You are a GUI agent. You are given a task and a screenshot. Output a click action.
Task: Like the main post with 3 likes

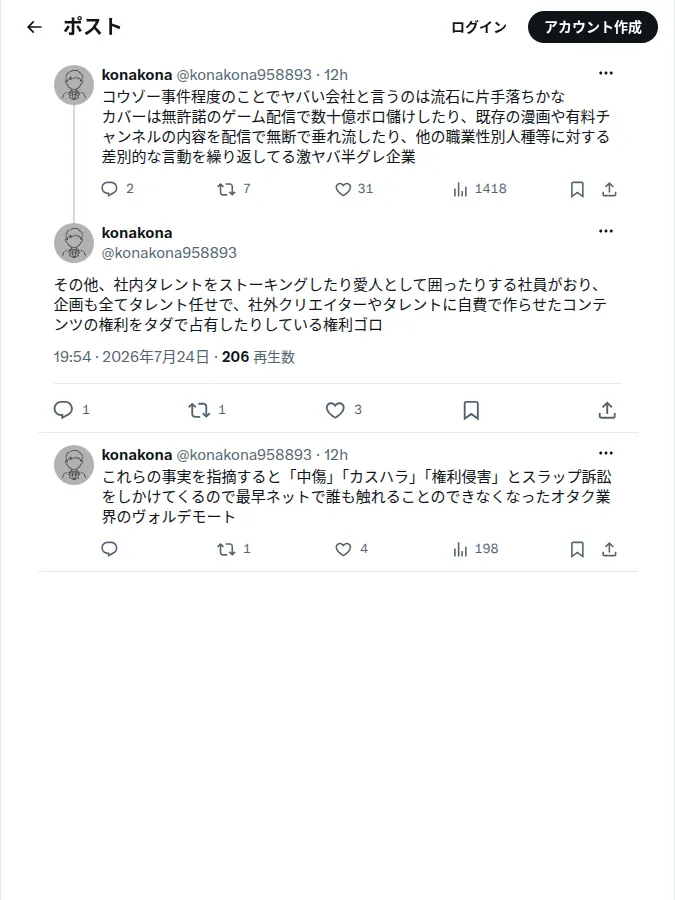click(x=343, y=410)
